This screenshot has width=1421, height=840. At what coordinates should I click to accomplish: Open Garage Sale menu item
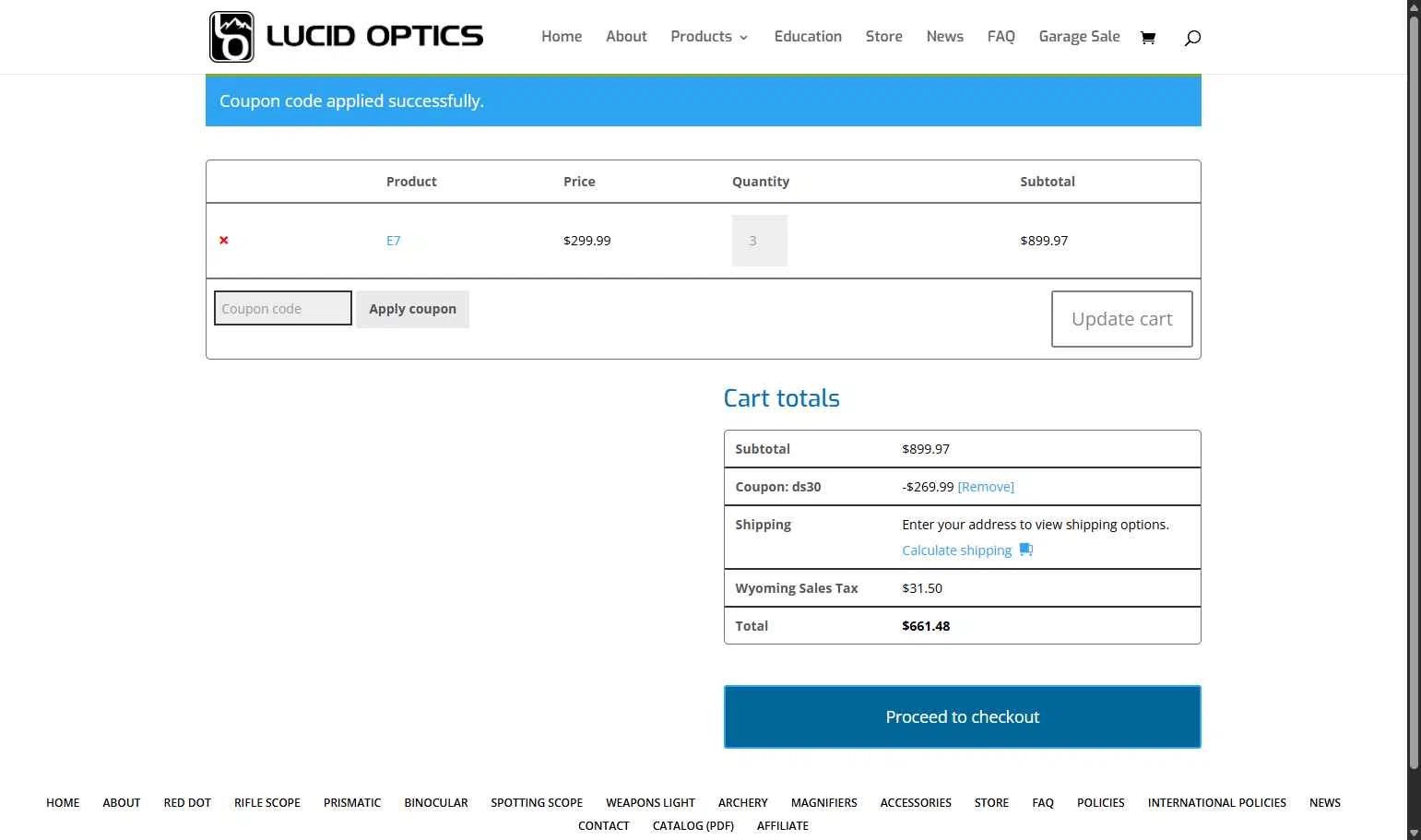[x=1079, y=37]
